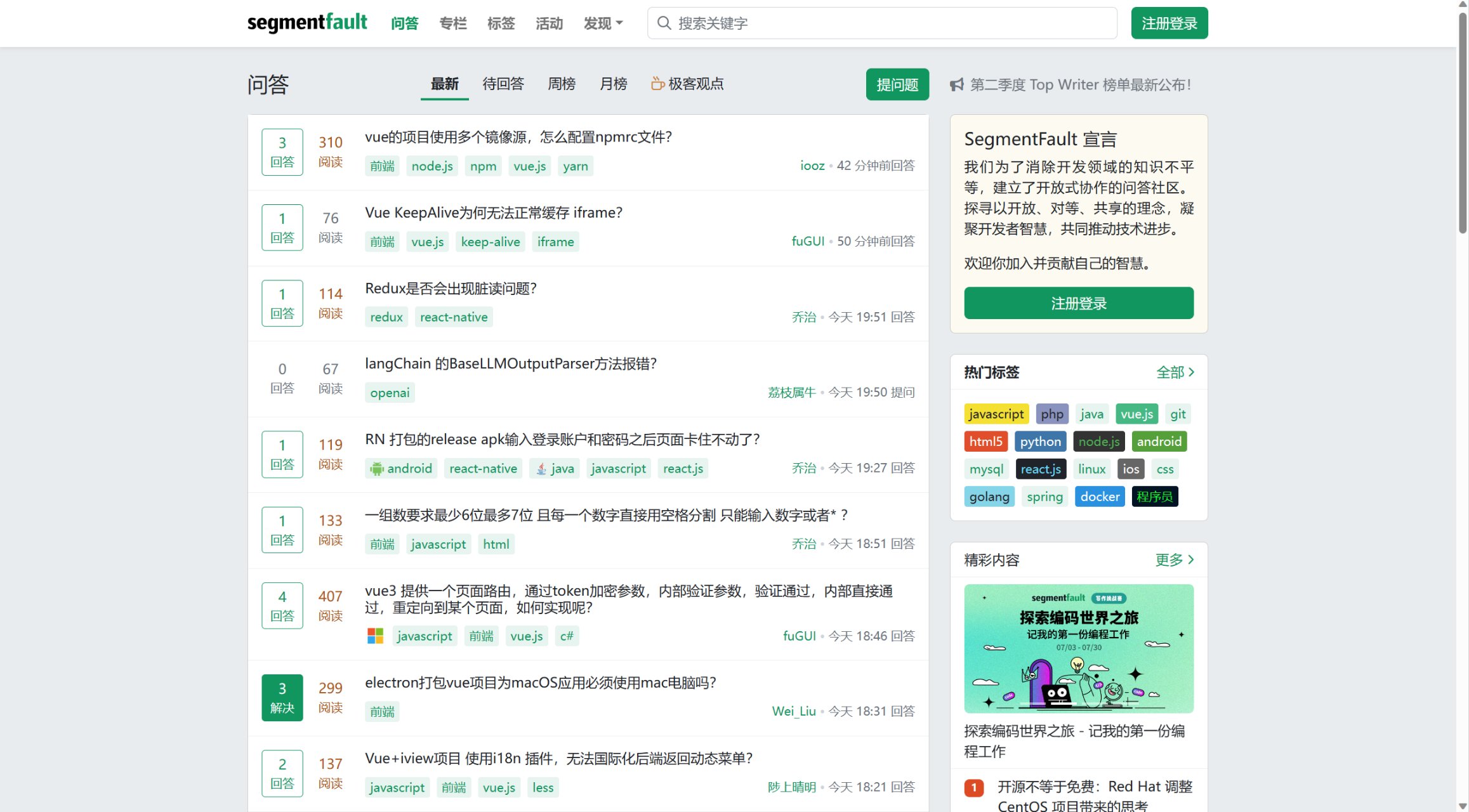Click the 搜索关键字 search input field
1469x812 pixels.
click(x=888, y=23)
